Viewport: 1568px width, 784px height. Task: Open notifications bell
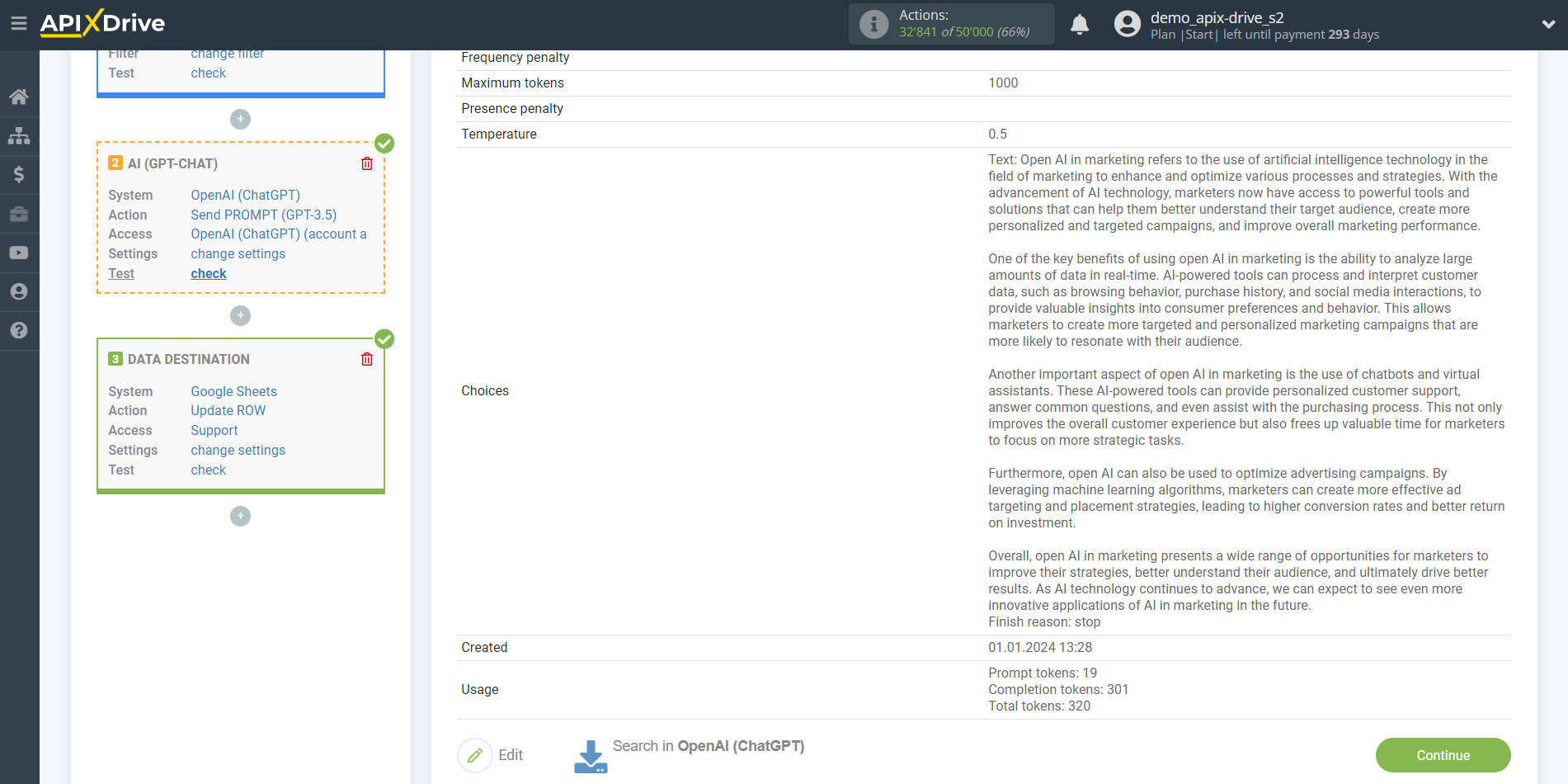click(1080, 24)
